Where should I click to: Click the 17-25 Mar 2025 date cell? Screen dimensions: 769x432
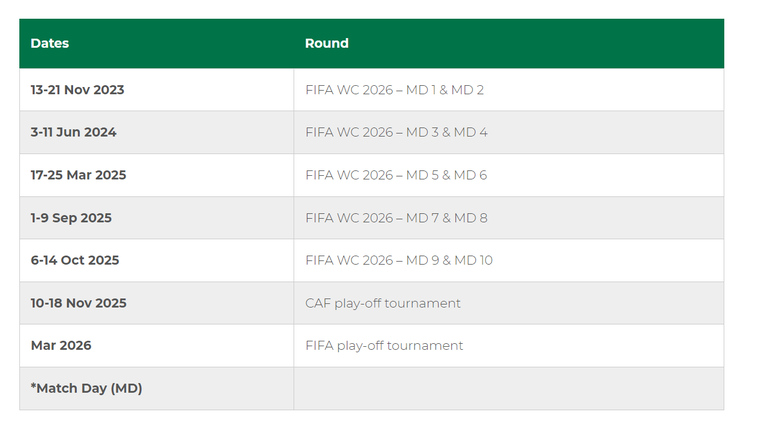79,175
